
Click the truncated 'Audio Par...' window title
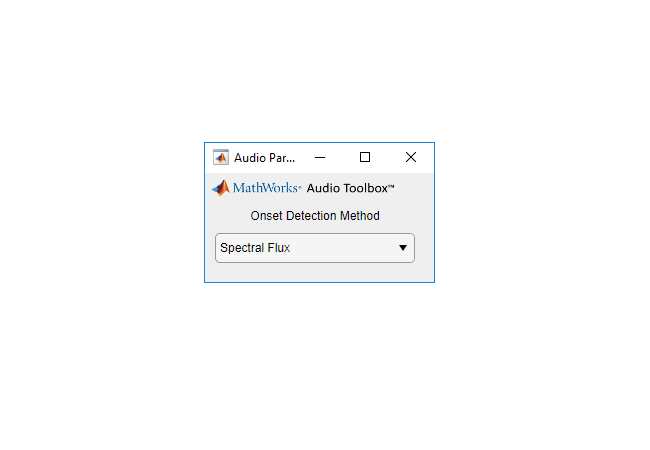[264, 158]
